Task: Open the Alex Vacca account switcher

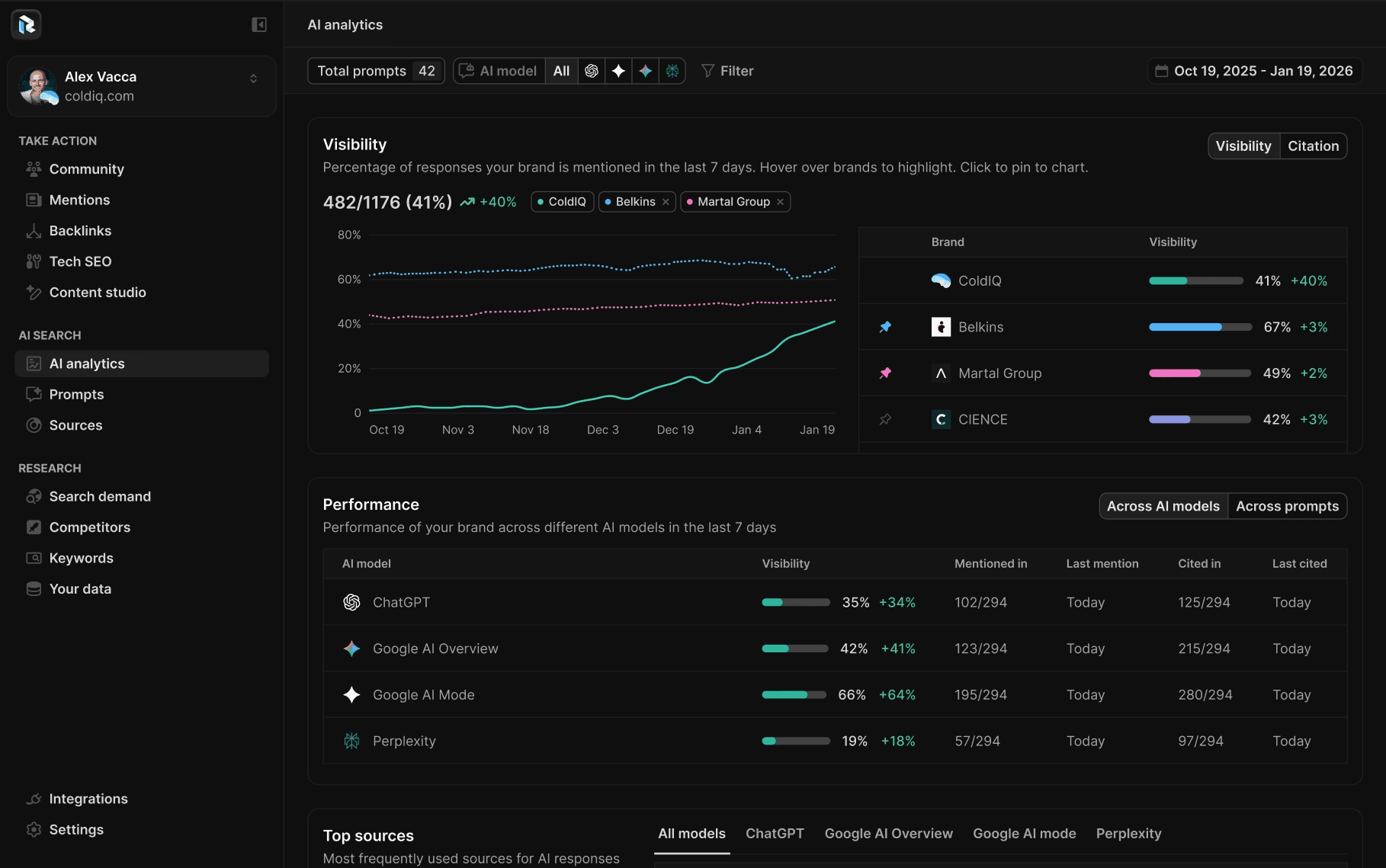Action: [142, 86]
